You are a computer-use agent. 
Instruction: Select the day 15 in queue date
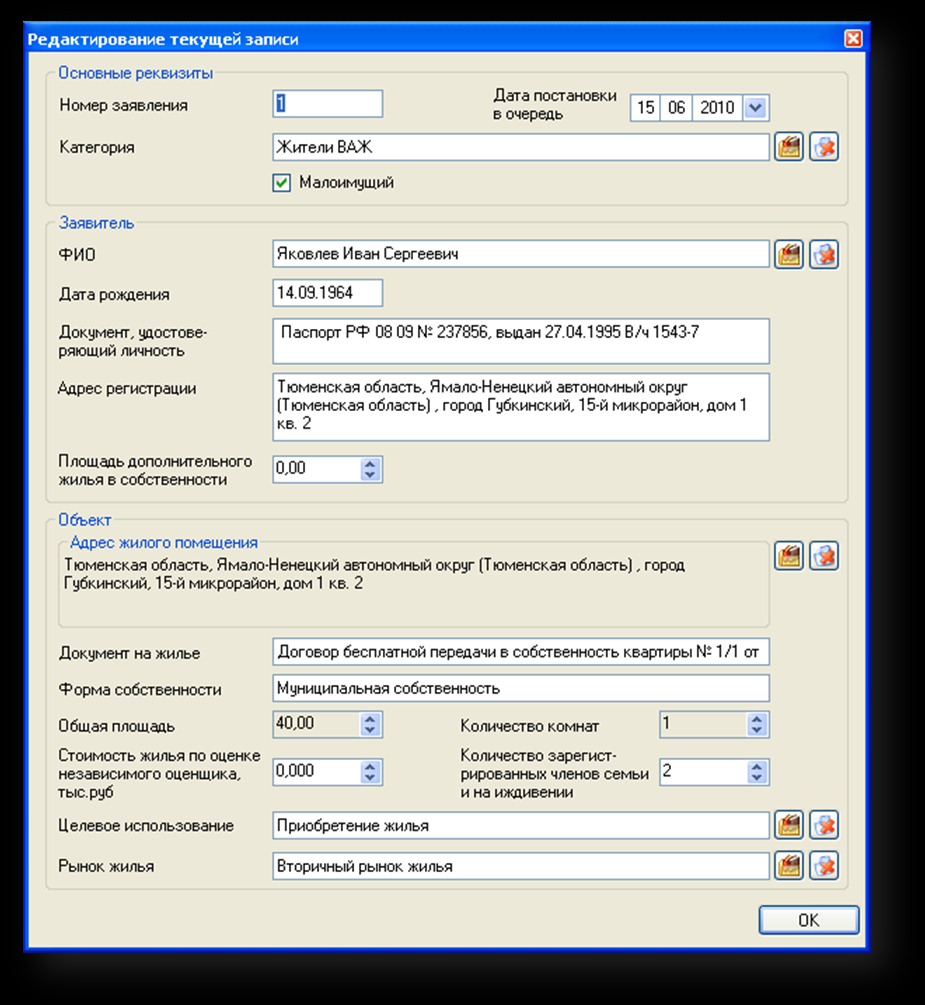click(x=646, y=108)
